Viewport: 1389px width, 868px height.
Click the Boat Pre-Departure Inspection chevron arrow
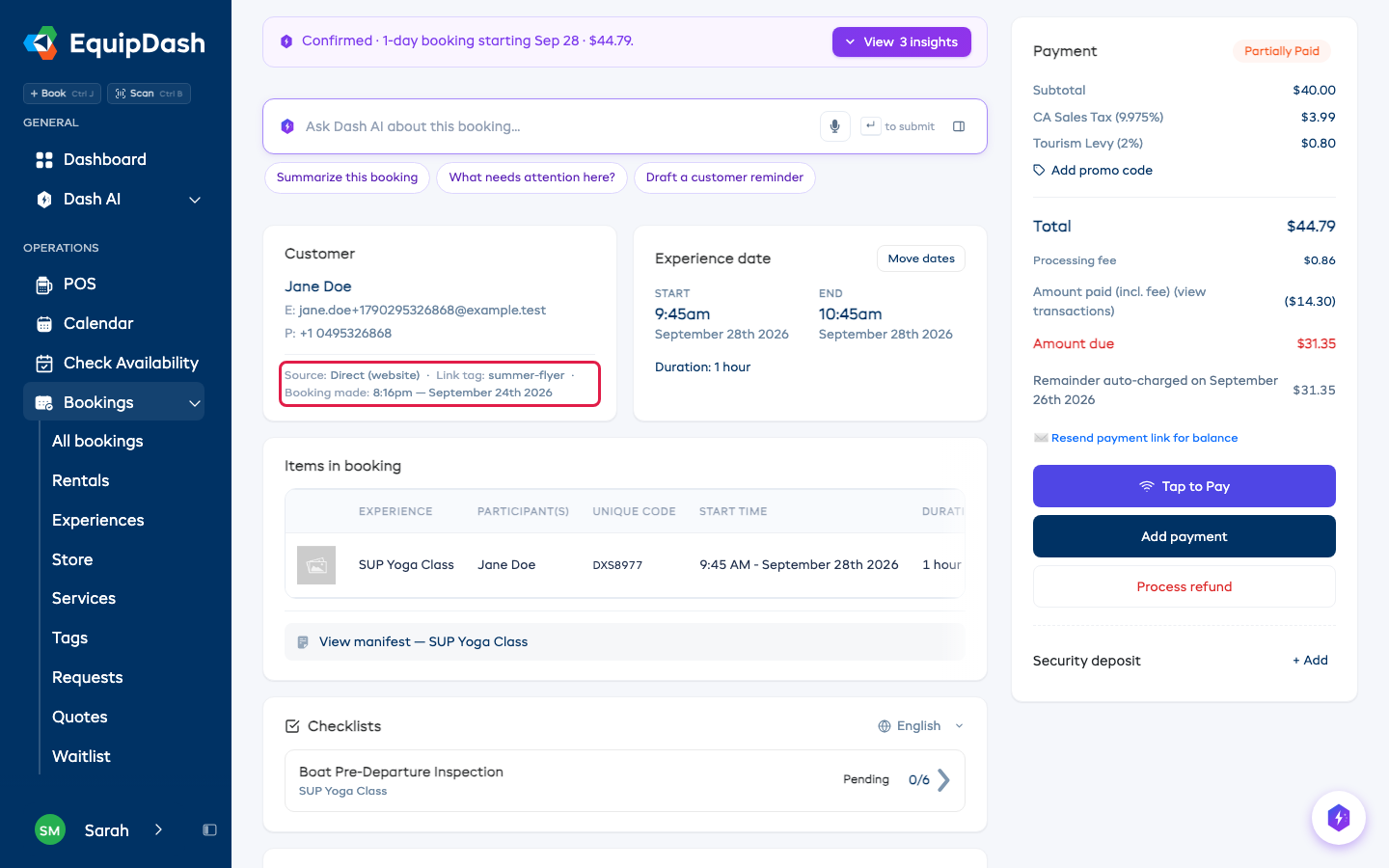point(943,780)
